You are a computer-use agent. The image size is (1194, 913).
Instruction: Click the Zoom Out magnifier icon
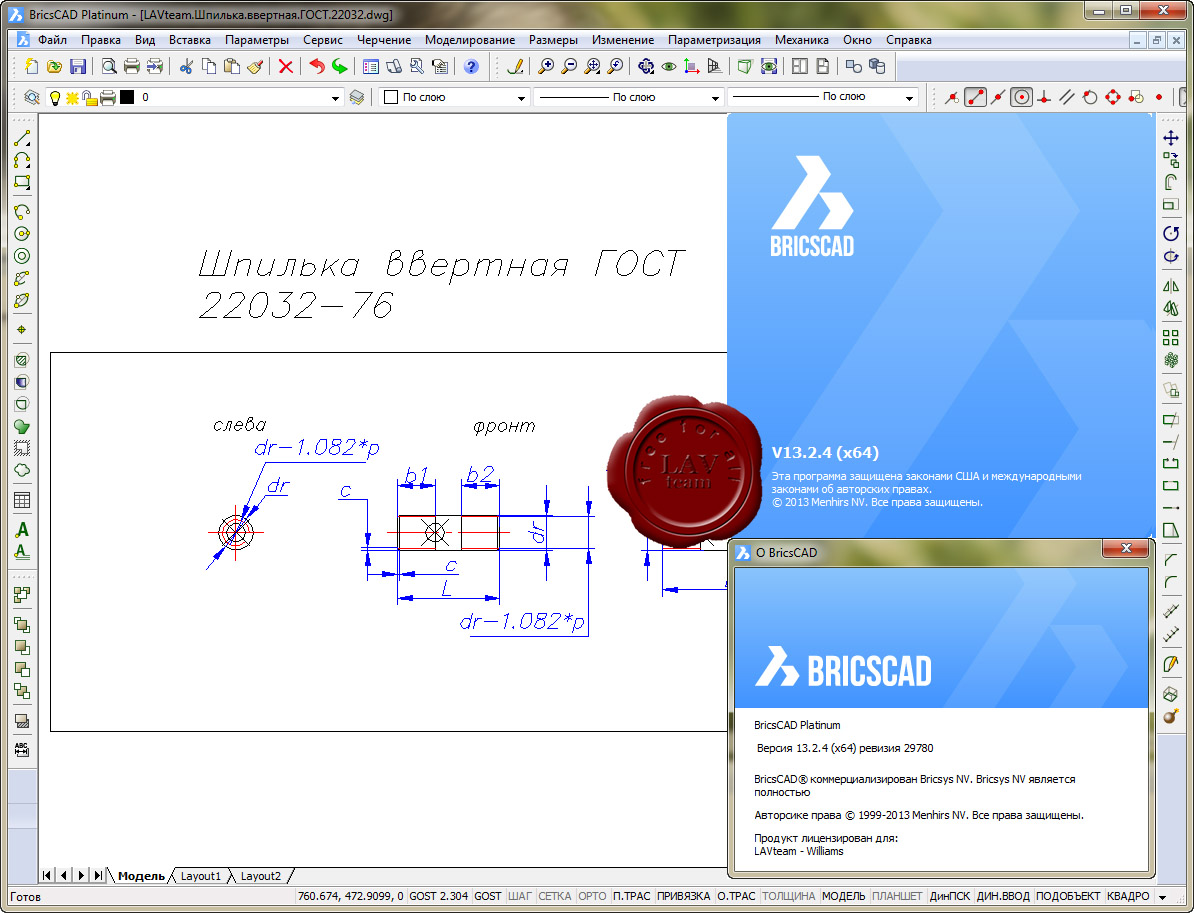point(569,66)
